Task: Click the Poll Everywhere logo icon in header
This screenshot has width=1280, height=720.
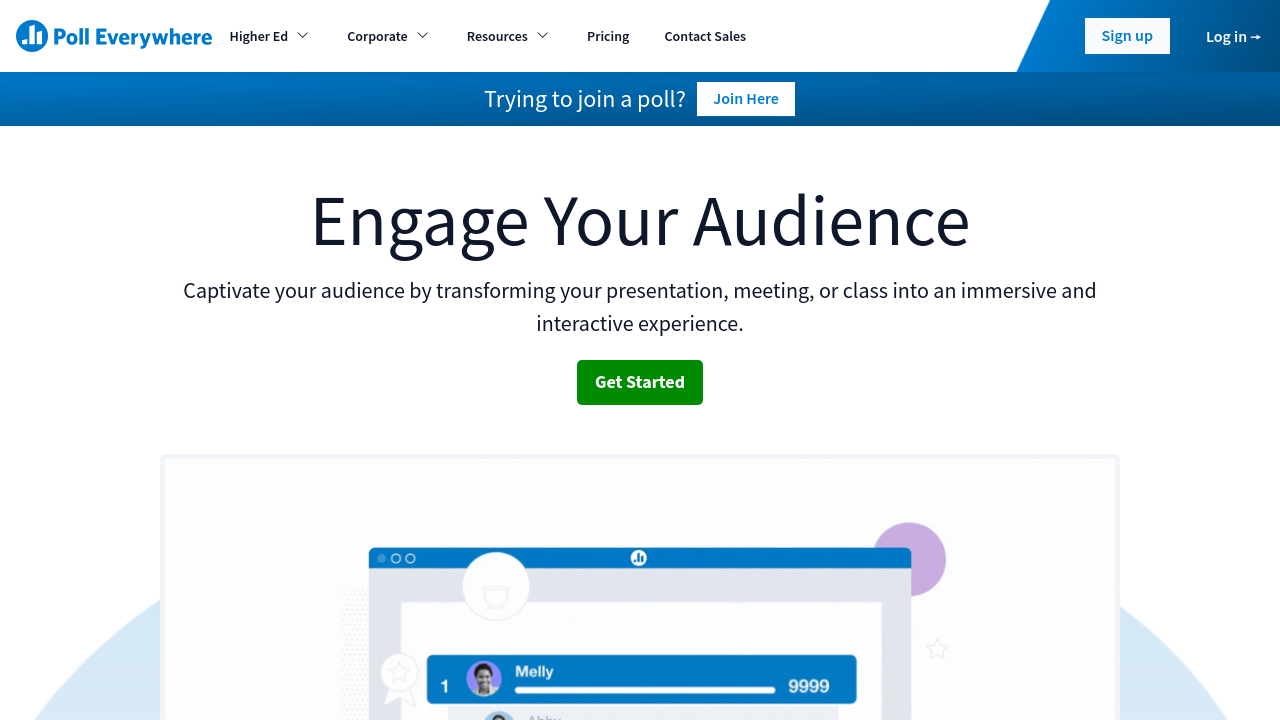Action: [x=32, y=36]
